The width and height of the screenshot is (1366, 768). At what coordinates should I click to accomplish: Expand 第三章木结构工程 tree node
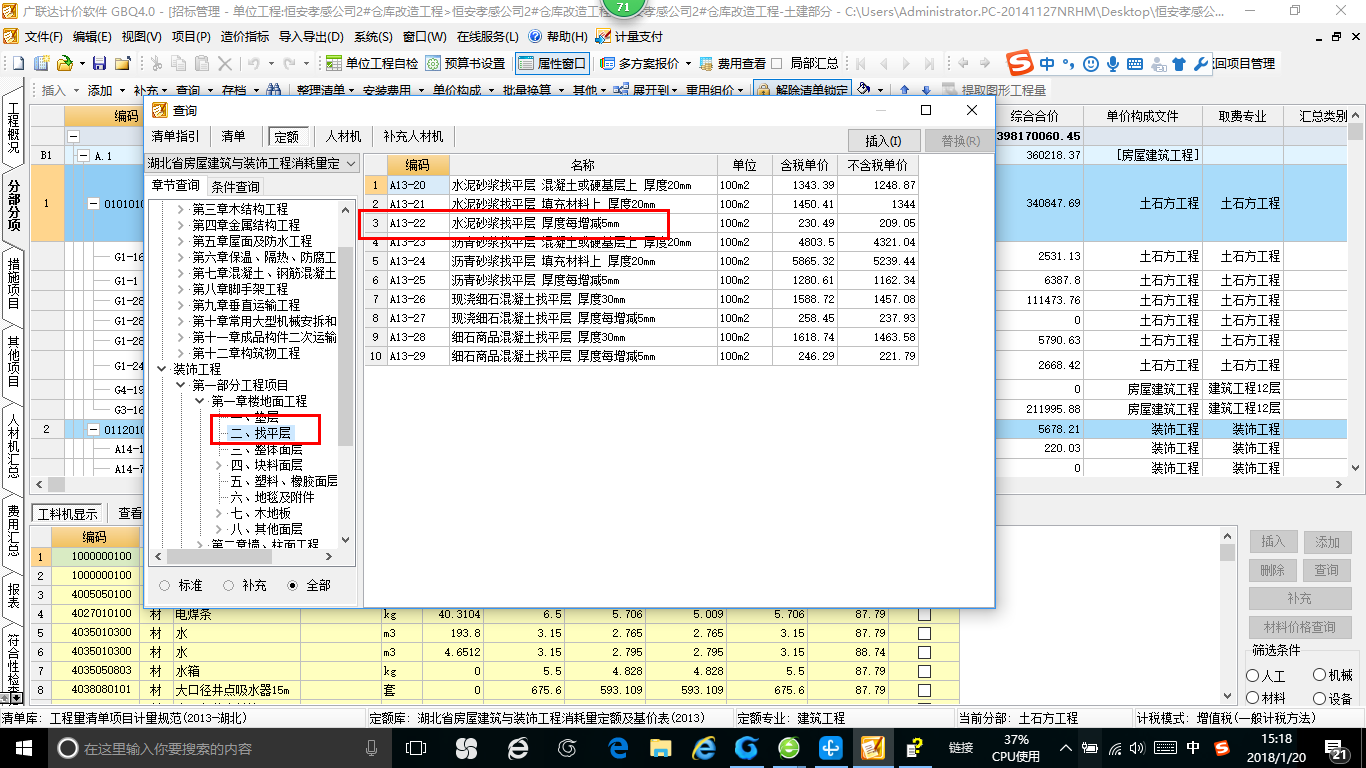(181, 209)
